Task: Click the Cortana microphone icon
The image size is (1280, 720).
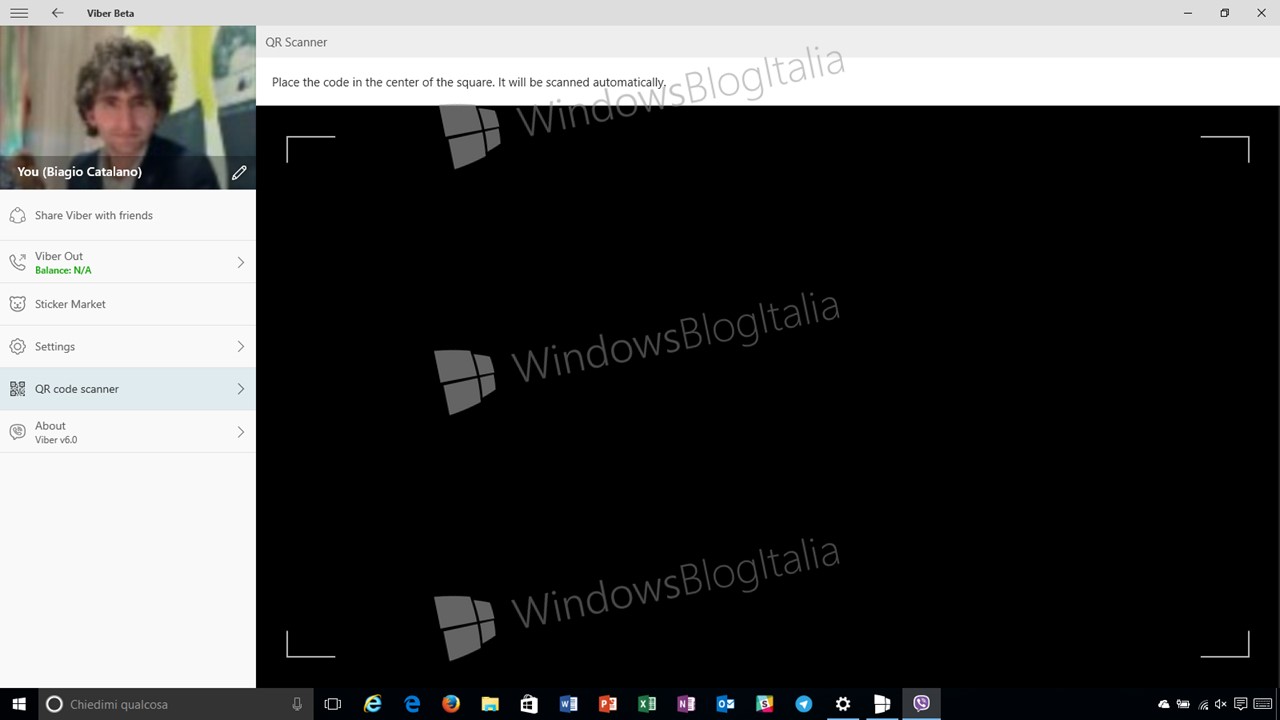Action: click(297, 704)
